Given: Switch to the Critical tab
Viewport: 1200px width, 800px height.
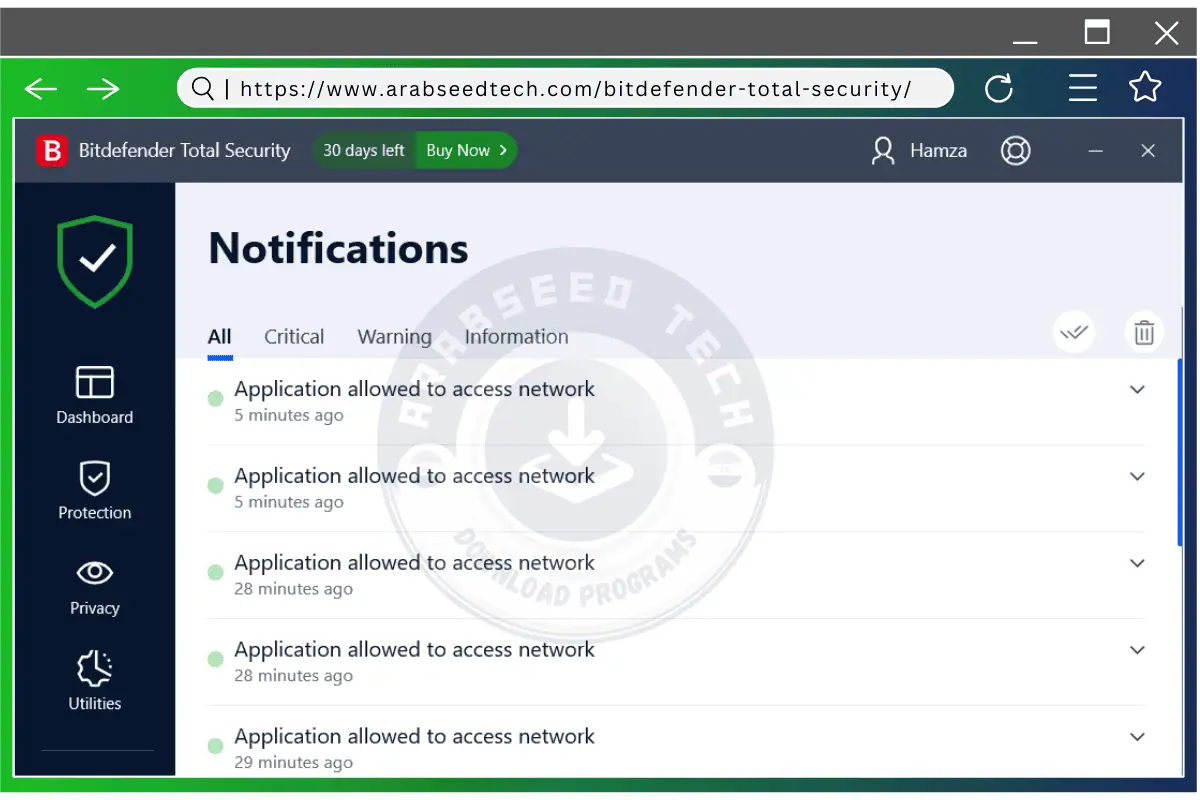Looking at the screenshot, I should pos(293,337).
